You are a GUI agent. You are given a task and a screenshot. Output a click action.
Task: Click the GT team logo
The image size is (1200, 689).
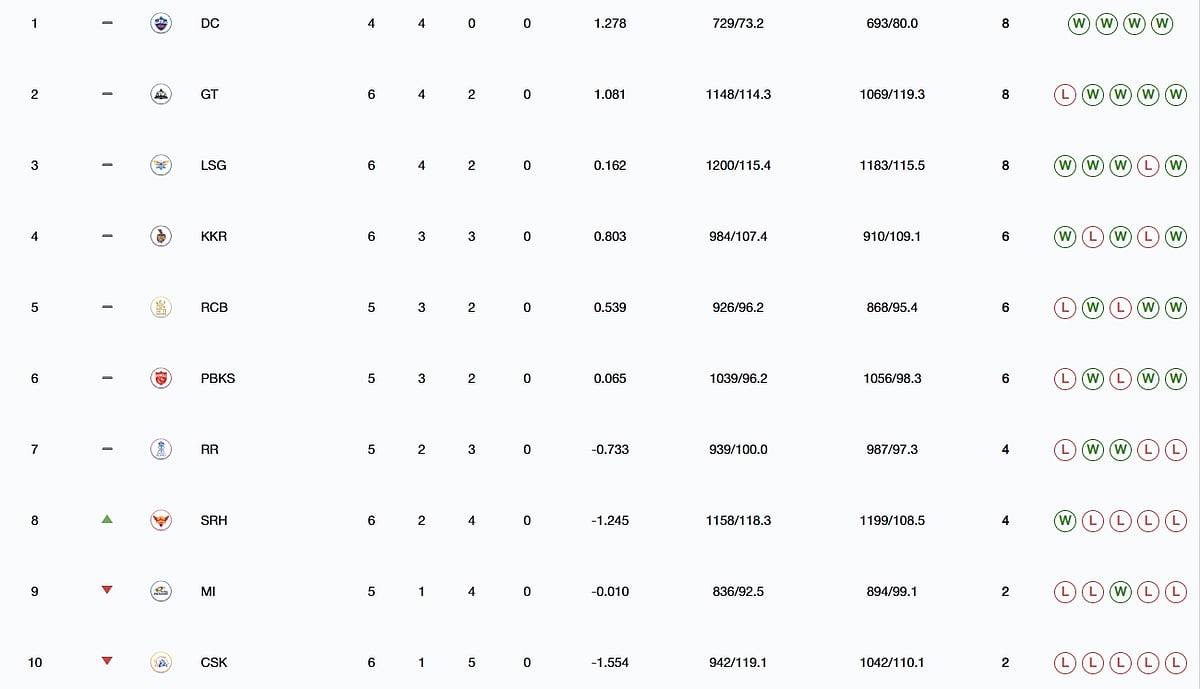pos(160,94)
